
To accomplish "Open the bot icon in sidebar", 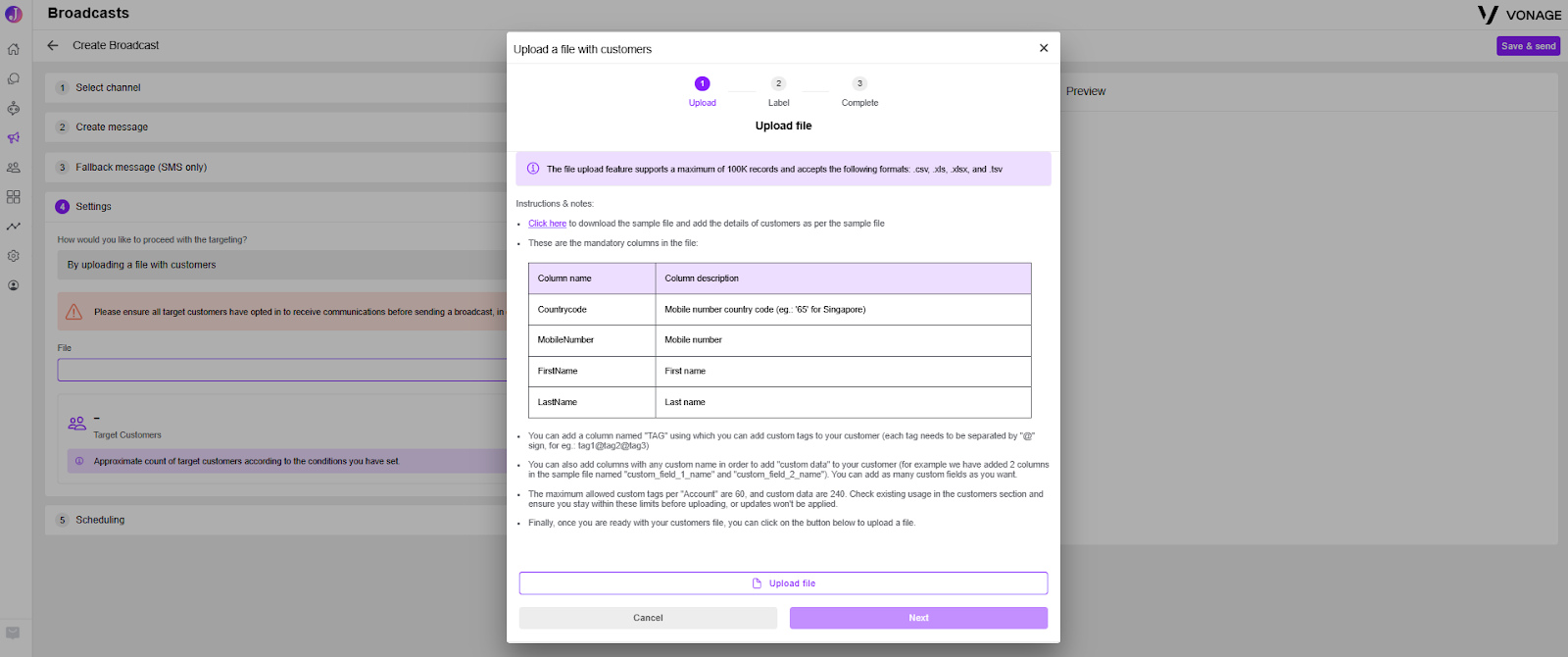I will click(x=14, y=108).
